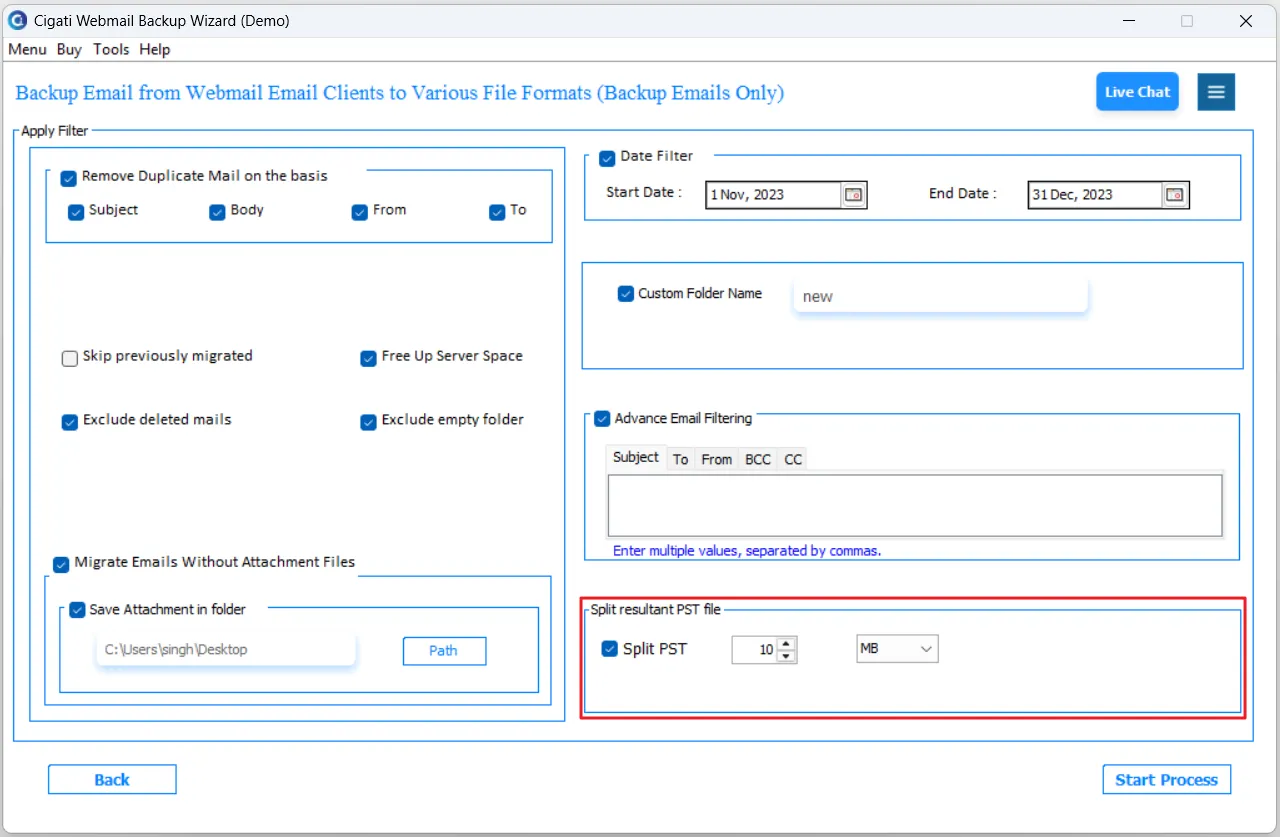The image size is (1280, 837).
Task: Open the MB size unit dropdown
Action: tap(897, 649)
